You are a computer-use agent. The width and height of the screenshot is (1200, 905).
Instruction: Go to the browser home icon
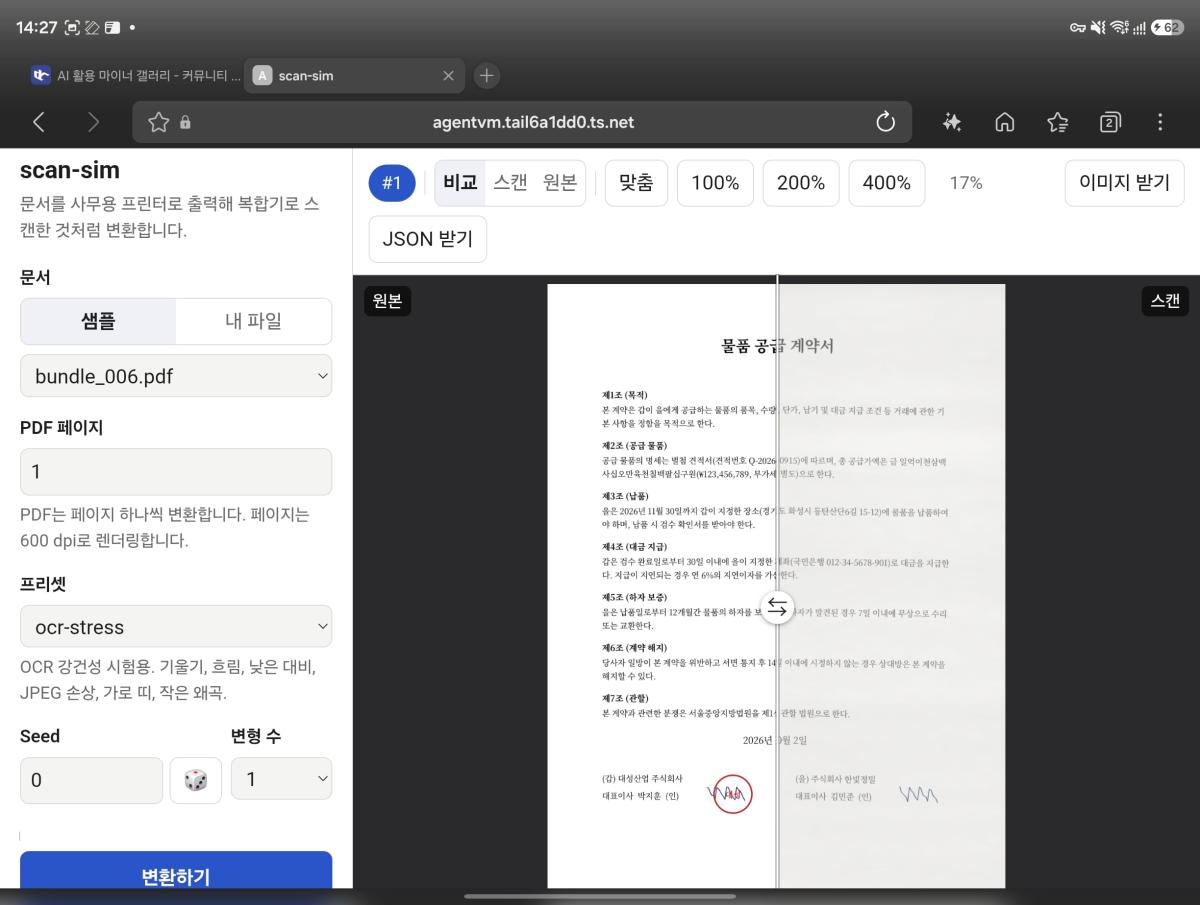pyautogui.click(x=1005, y=122)
